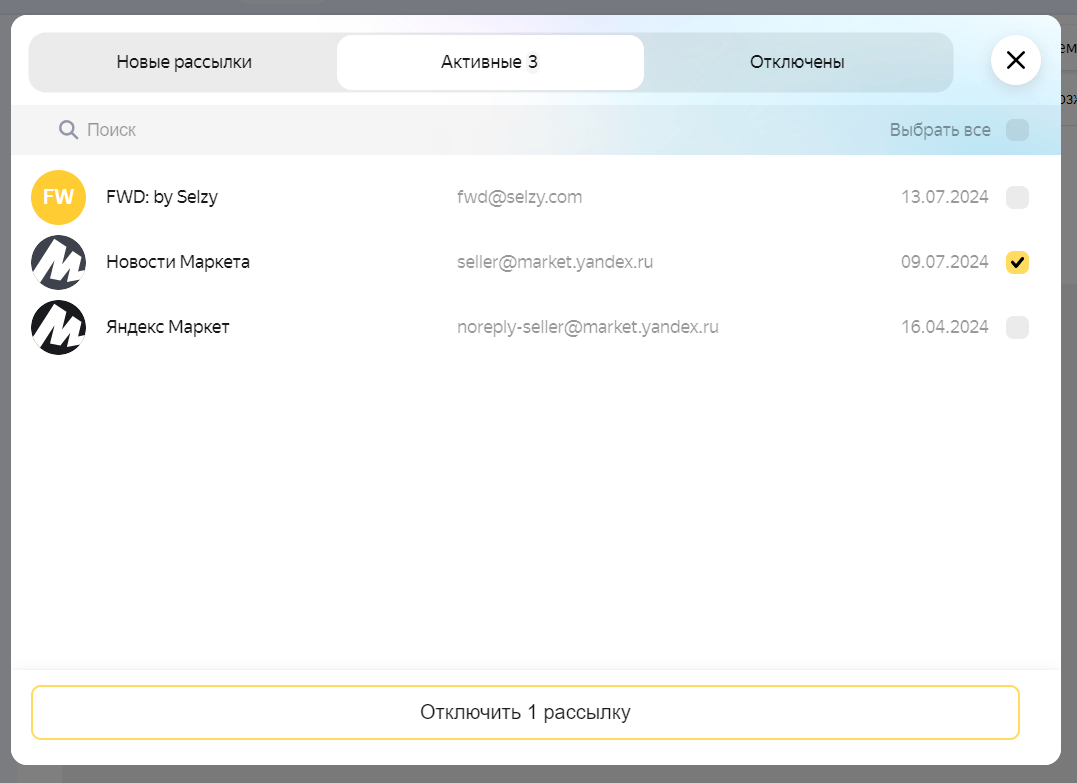Screen dimensions: 1077x783
Task: Click the FW yellow avatar icon
Action: [58, 197]
